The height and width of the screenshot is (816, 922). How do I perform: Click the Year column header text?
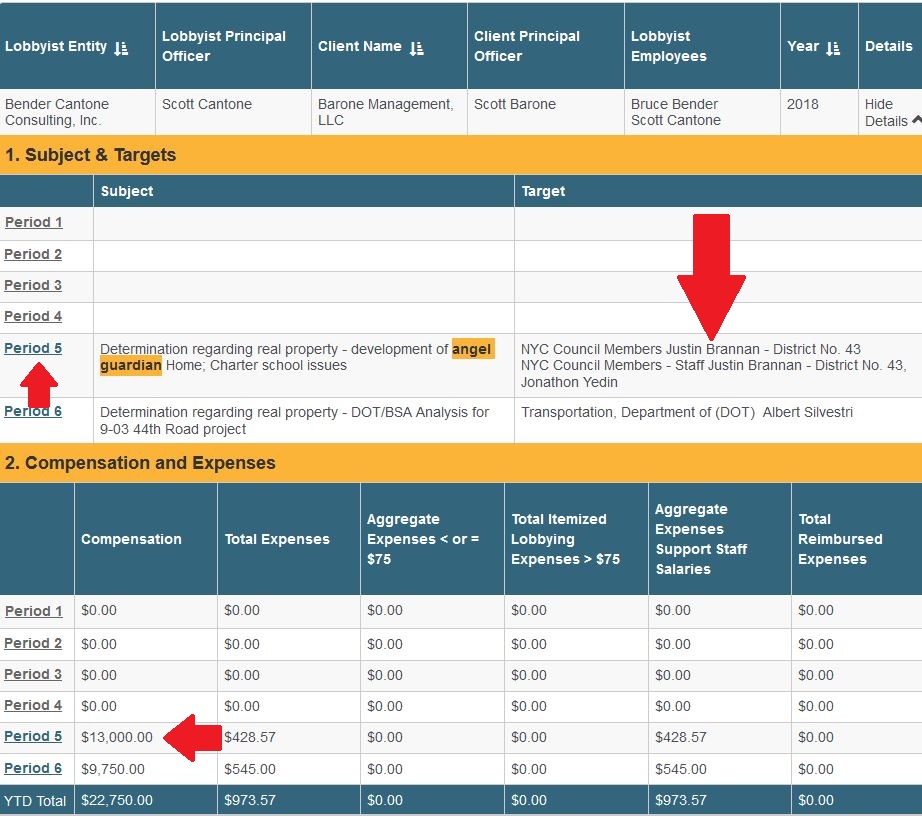(x=803, y=46)
